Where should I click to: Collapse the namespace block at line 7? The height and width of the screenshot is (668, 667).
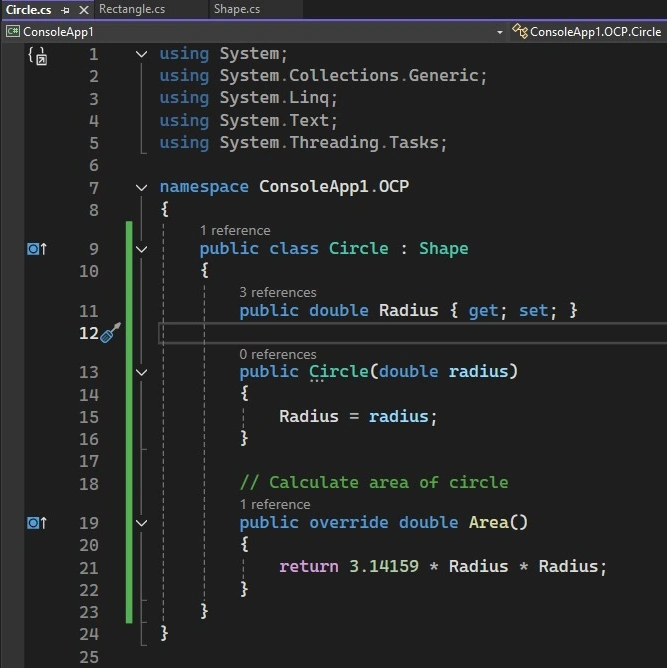tap(141, 187)
